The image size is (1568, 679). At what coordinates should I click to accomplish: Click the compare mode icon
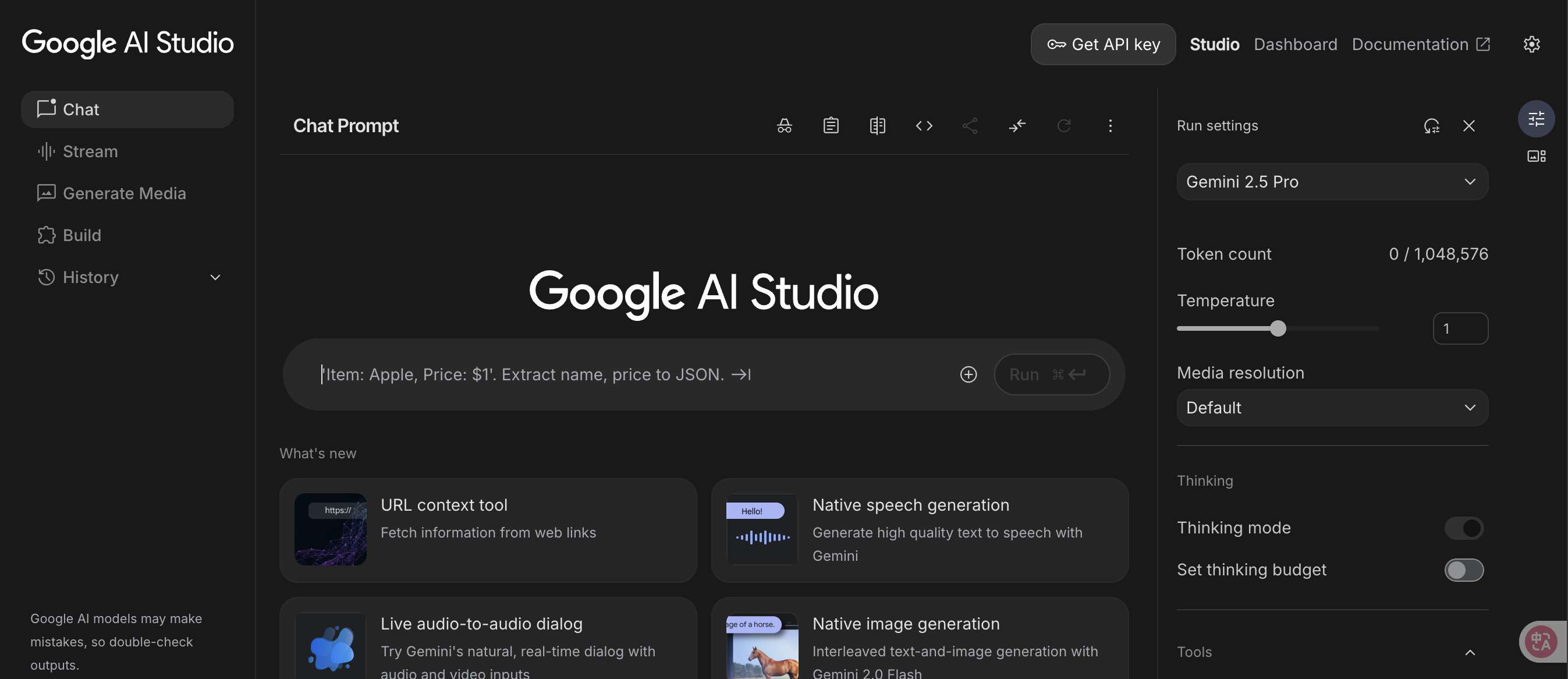tap(877, 125)
